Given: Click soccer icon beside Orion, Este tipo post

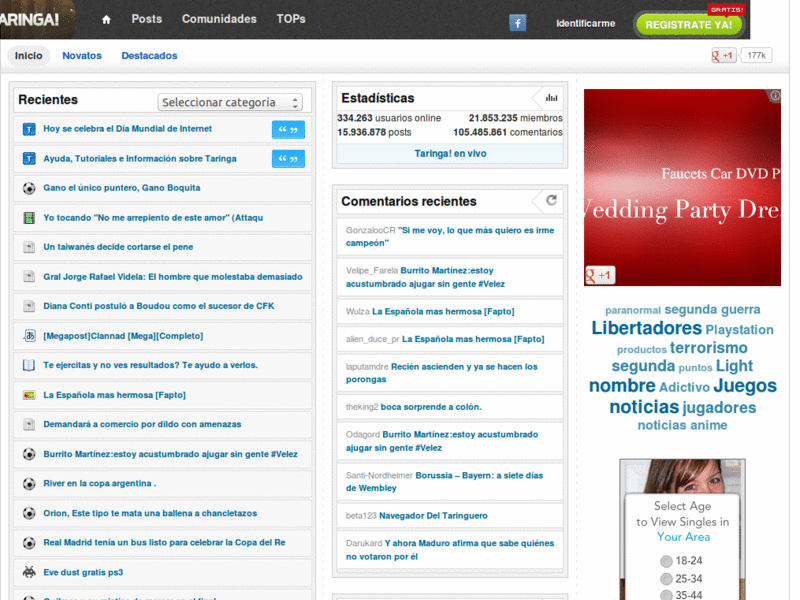Looking at the screenshot, I should pos(29,513).
